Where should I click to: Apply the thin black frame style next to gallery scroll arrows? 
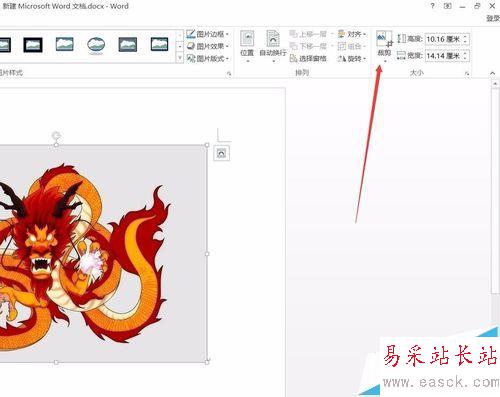[159, 44]
